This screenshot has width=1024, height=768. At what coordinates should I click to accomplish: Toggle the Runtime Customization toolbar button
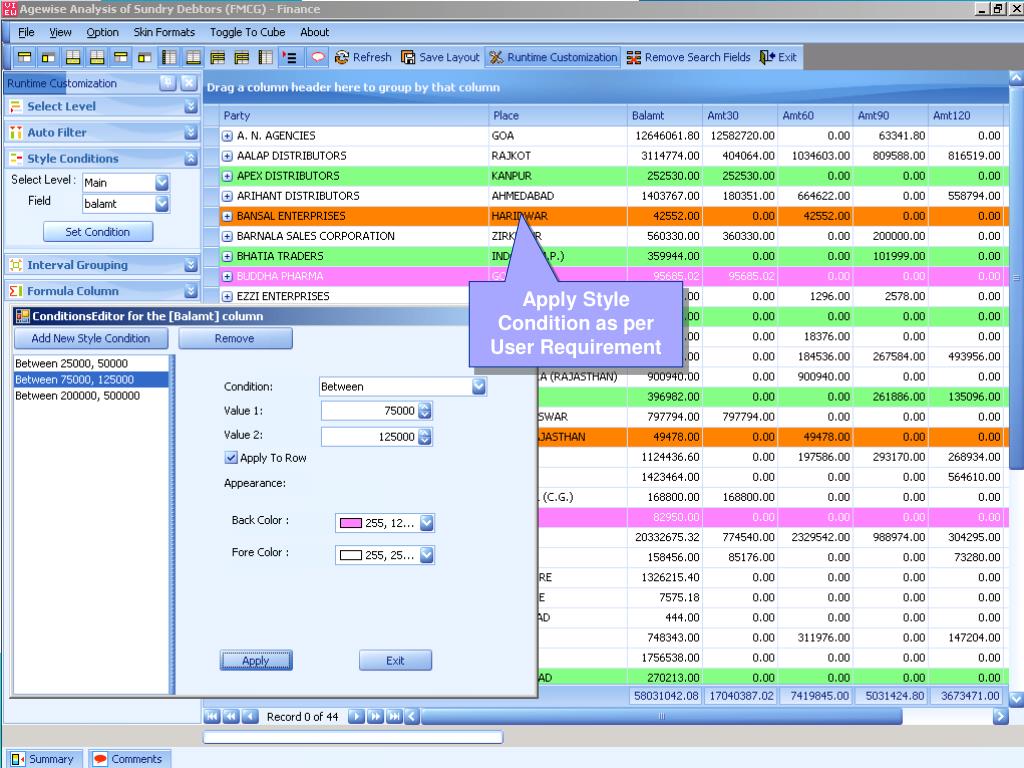(x=552, y=57)
